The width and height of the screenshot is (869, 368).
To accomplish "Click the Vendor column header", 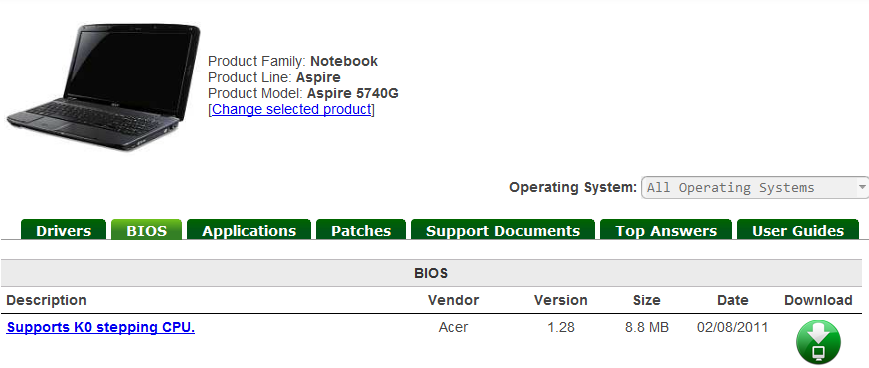I will [x=453, y=300].
